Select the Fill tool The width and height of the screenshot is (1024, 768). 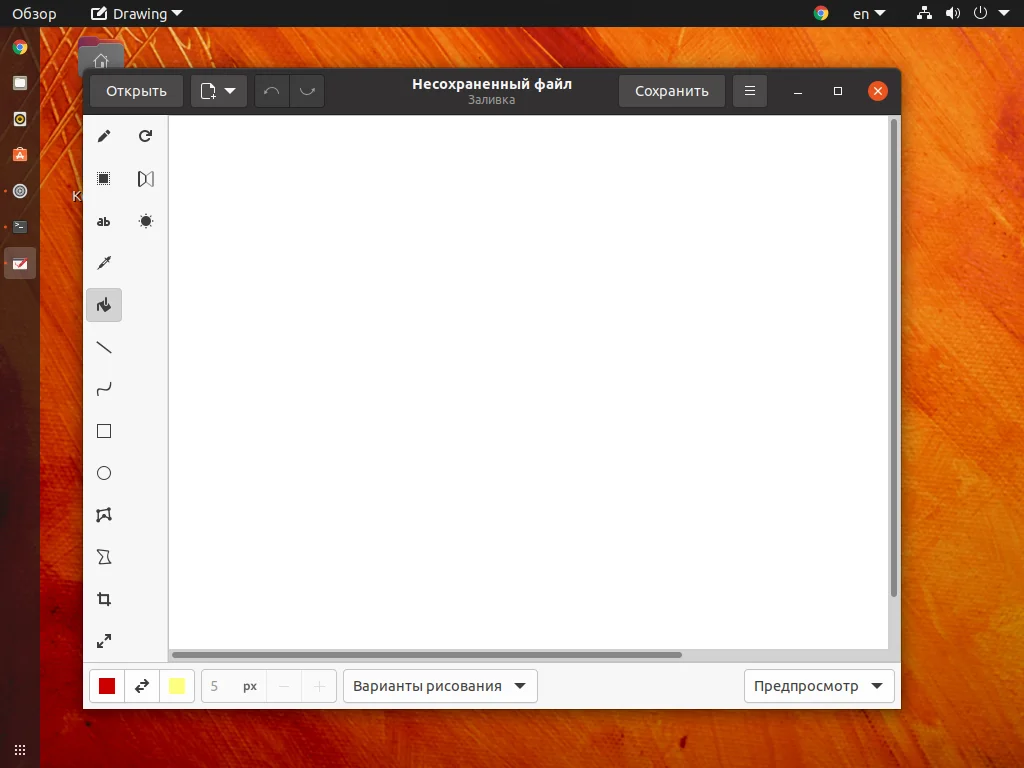104,305
